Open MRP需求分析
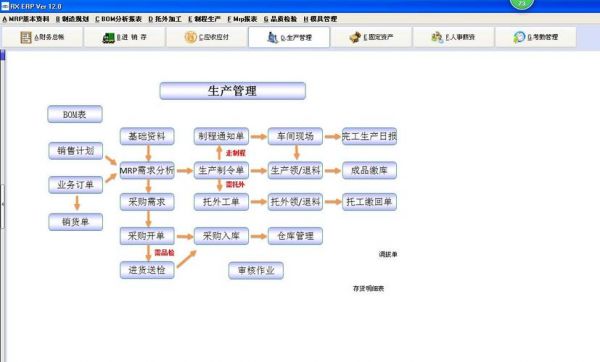The width and height of the screenshot is (600, 362). pyautogui.click(x=147, y=170)
